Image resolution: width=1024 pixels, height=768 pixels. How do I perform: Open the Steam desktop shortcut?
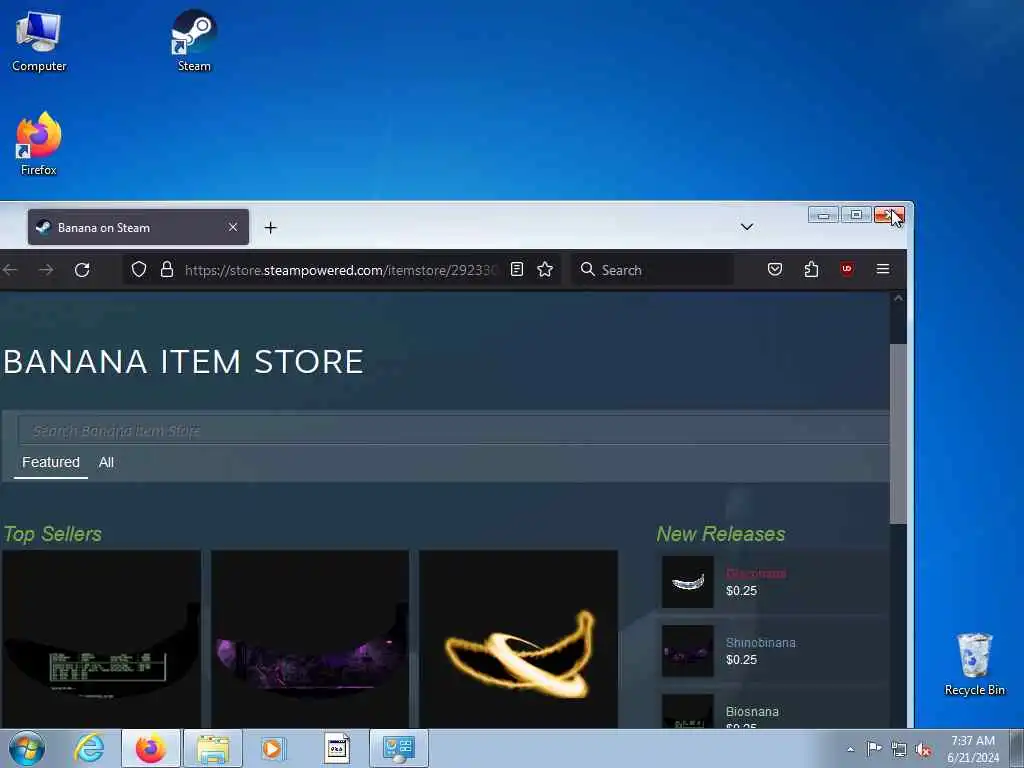194,41
